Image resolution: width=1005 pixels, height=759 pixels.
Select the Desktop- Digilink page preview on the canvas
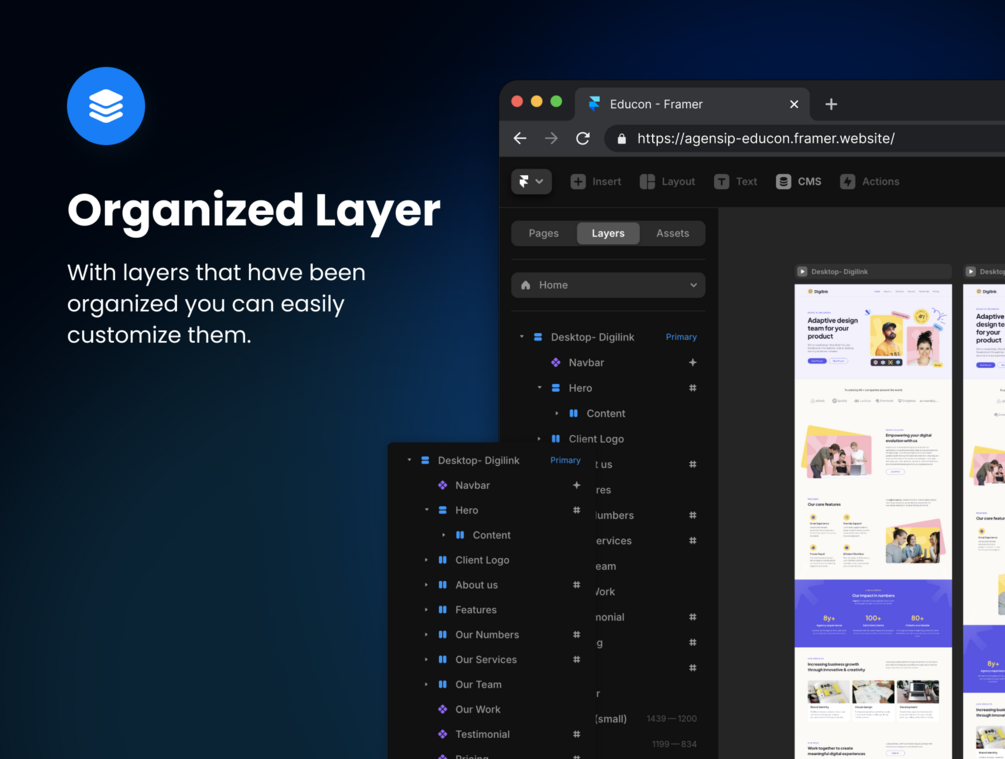pyautogui.click(x=873, y=521)
